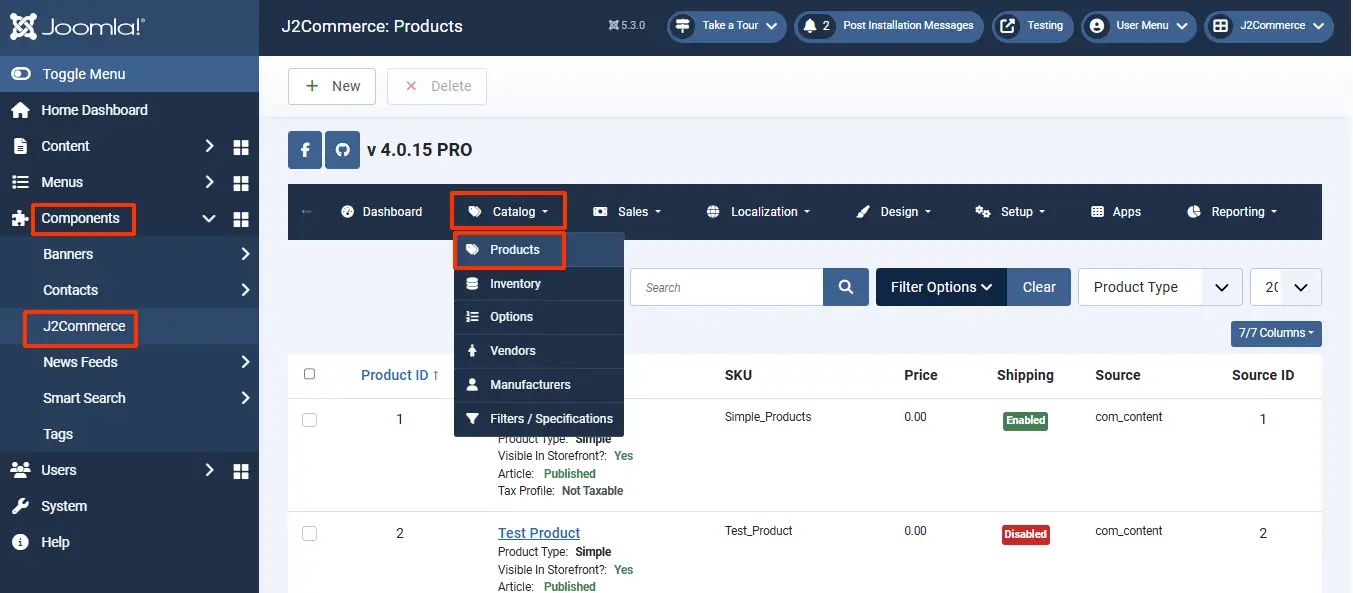Expand the Menus sidebar section

(x=209, y=182)
